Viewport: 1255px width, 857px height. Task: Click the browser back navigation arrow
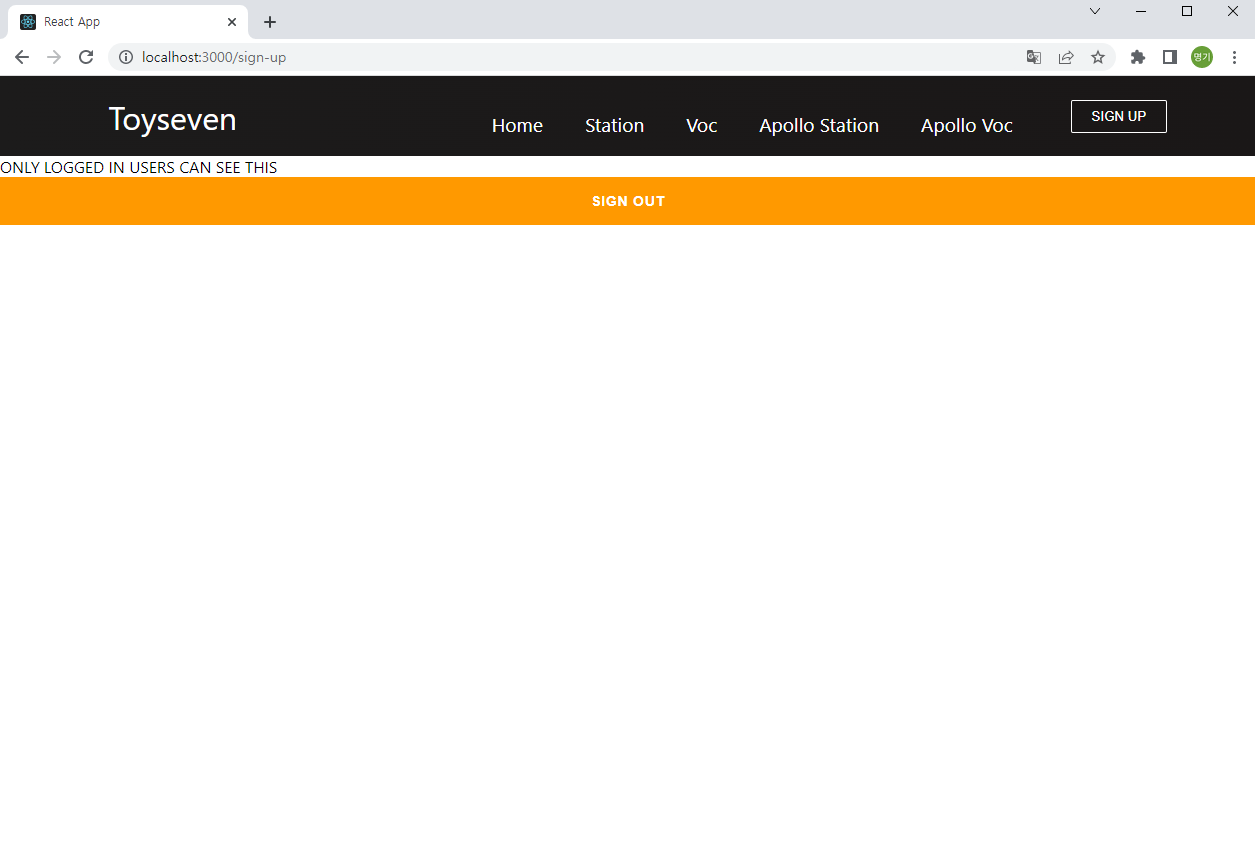pyautogui.click(x=22, y=57)
